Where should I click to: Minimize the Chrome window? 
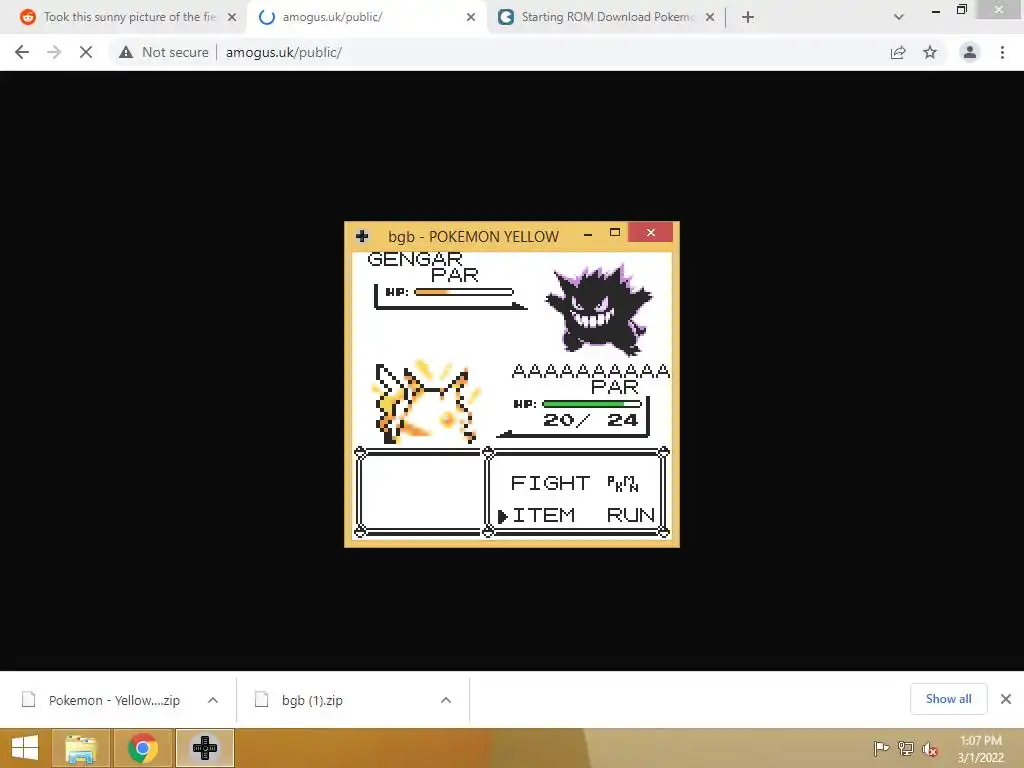[936, 10]
